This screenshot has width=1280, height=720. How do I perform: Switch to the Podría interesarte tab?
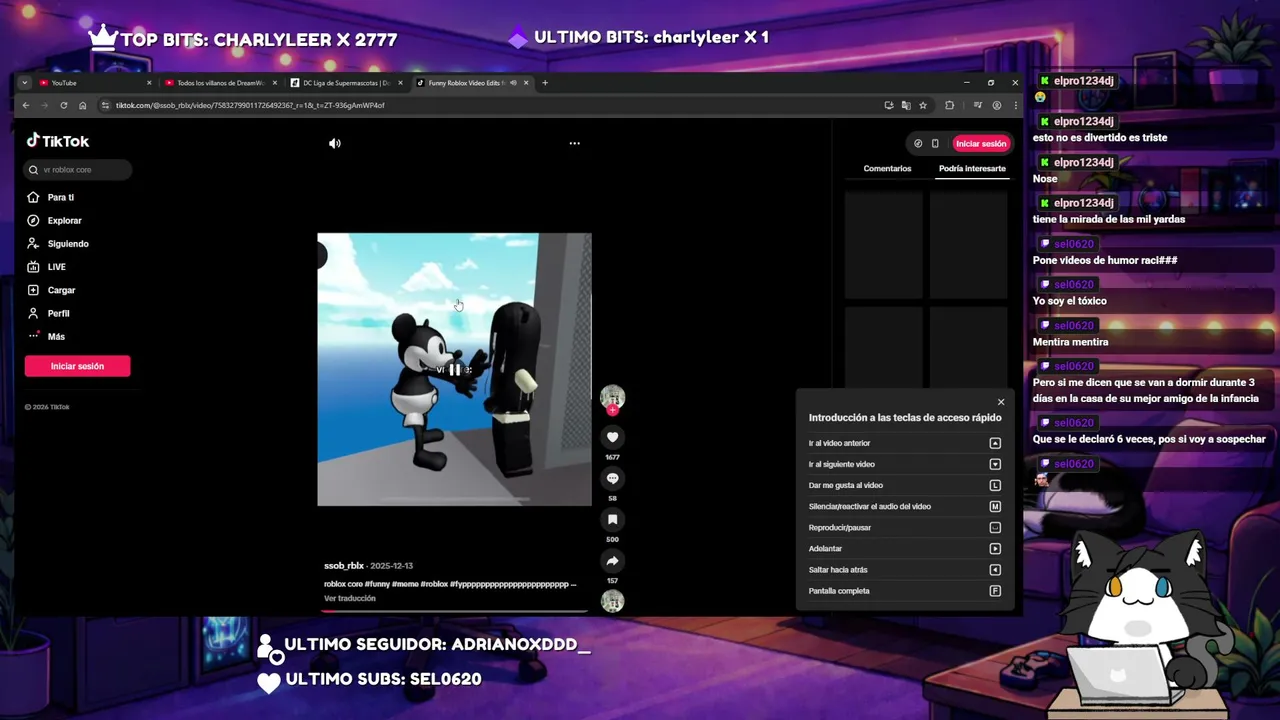(x=972, y=168)
